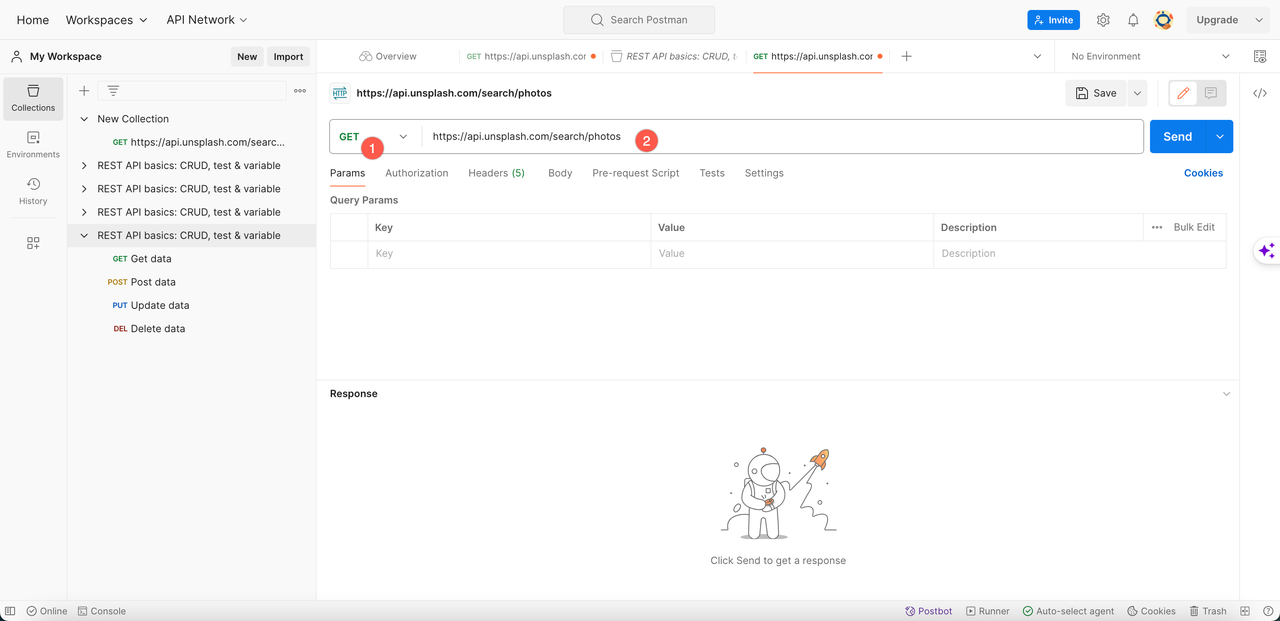Open the Upgrade dropdown chevron
Image resolution: width=1280 pixels, height=621 pixels.
[1260, 20]
